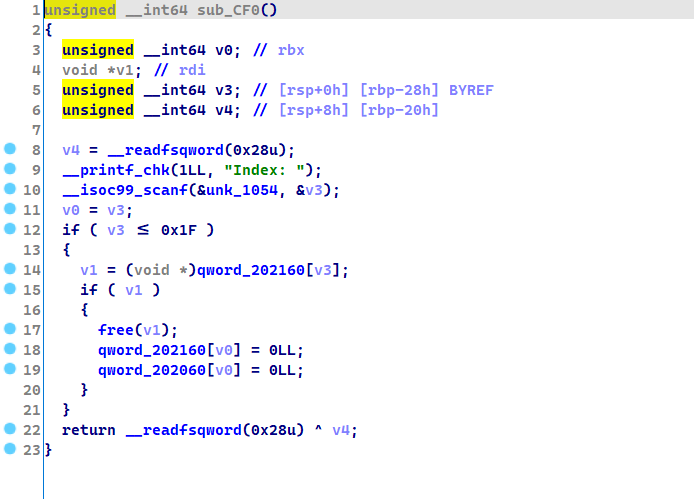This screenshot has width=694, height=499.
Task: Click 0x28u argument on line 8
Action: (255, 150)
